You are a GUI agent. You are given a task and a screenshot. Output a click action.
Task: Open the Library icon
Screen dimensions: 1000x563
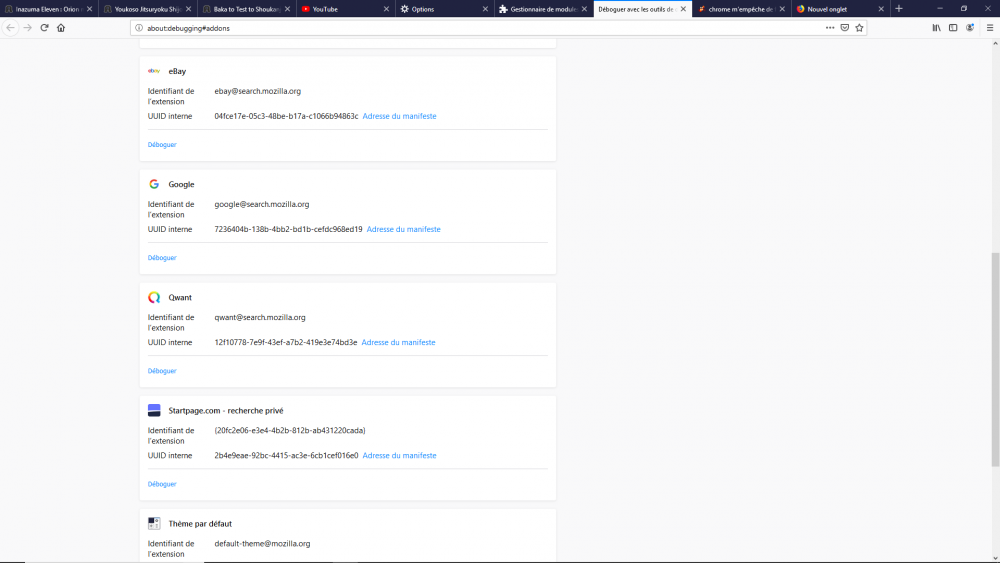tap(936, 28)
